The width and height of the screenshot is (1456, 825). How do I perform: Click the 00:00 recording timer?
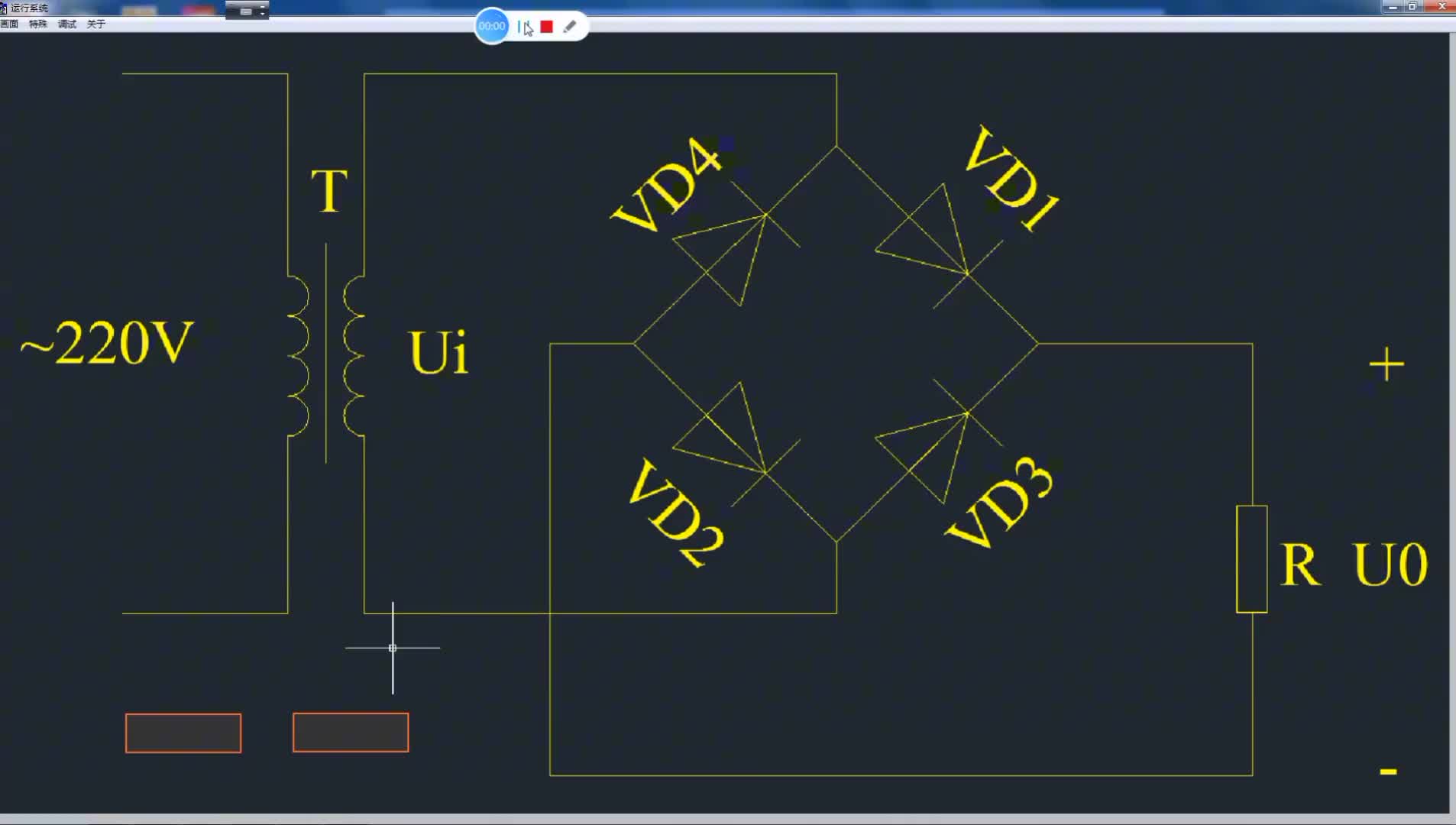[x=491, y=26]
